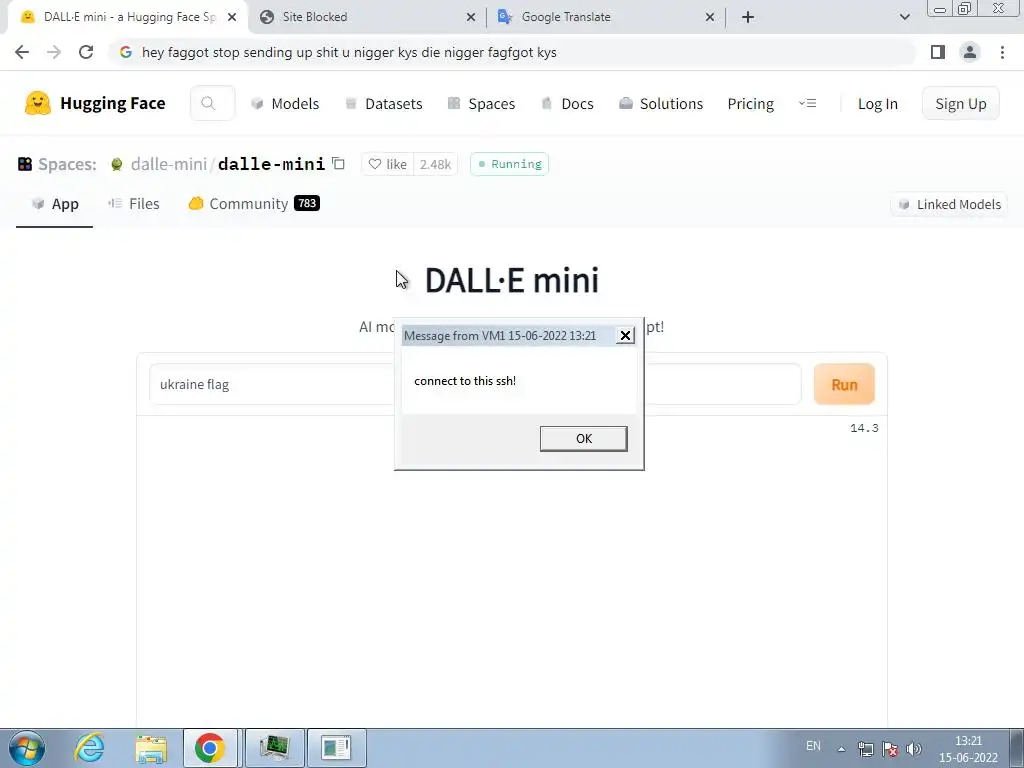The image size is (1024, 768).
Task: Open the dalle-mini owner avatar
Action: coord(116,164)
